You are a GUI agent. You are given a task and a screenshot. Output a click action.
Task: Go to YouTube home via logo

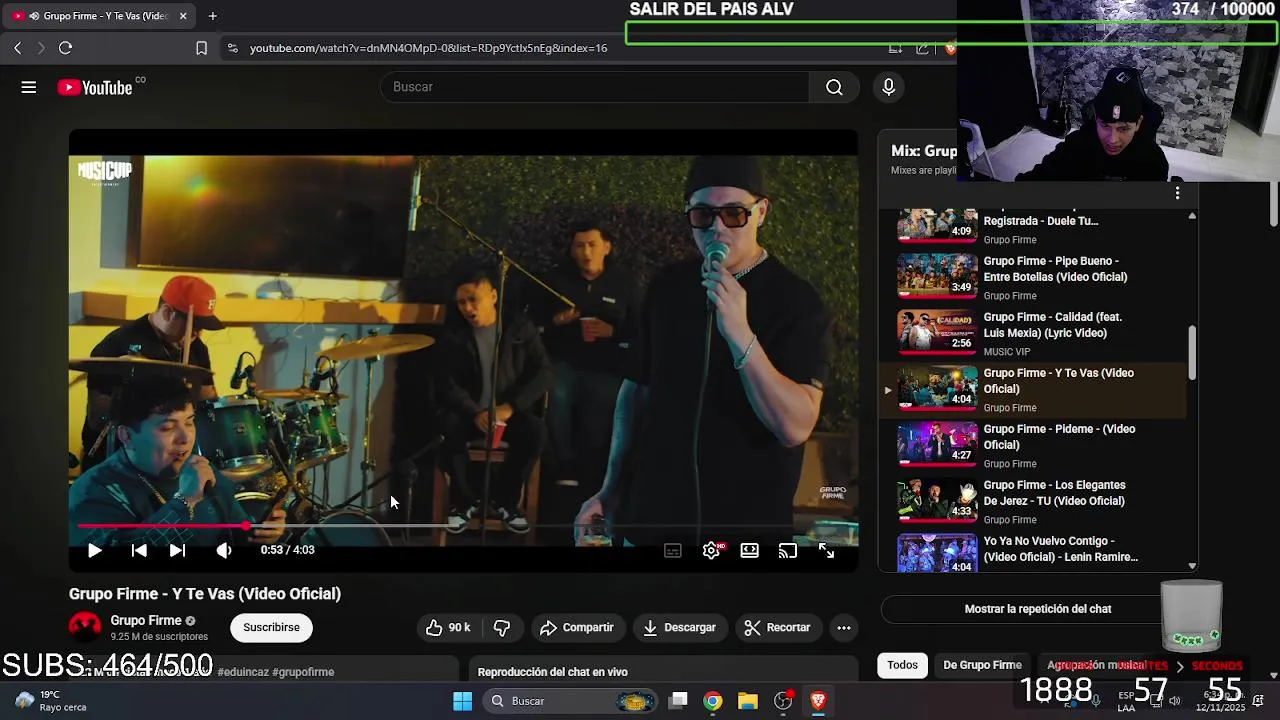(x=94, y=88)
